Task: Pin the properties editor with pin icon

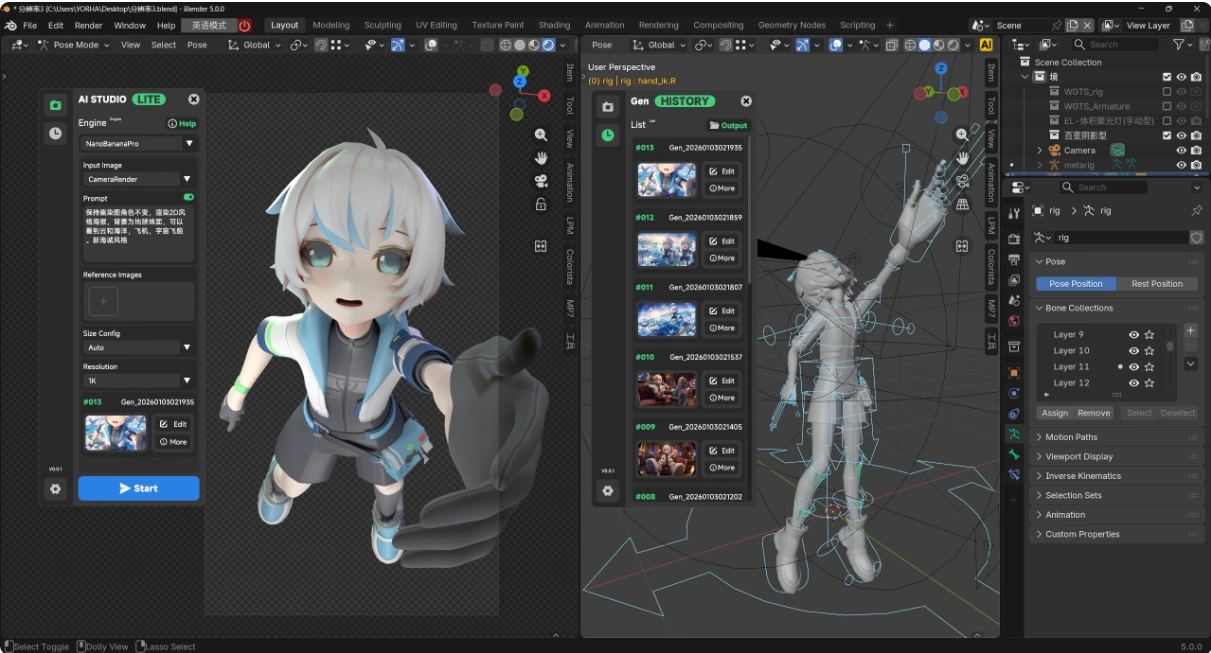Action: tap(1196, 211)
